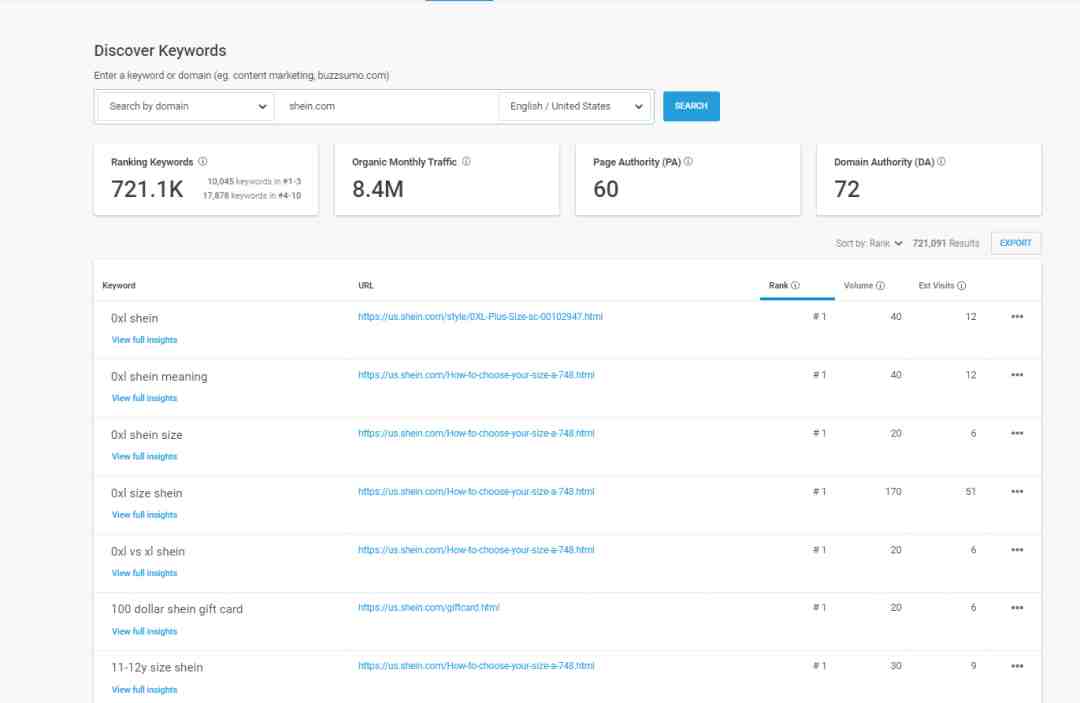Click the shein.com search input field
The height and width of the screenshot is (703, 1080).
pyautogui.click(x=386, y=107)
